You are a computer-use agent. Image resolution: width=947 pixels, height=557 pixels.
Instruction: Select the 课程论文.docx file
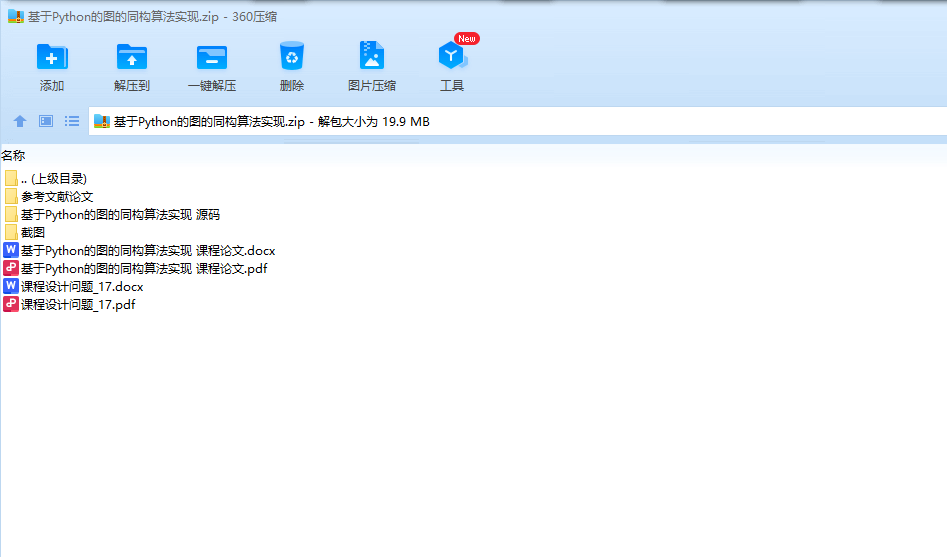(x=140, y=251)
